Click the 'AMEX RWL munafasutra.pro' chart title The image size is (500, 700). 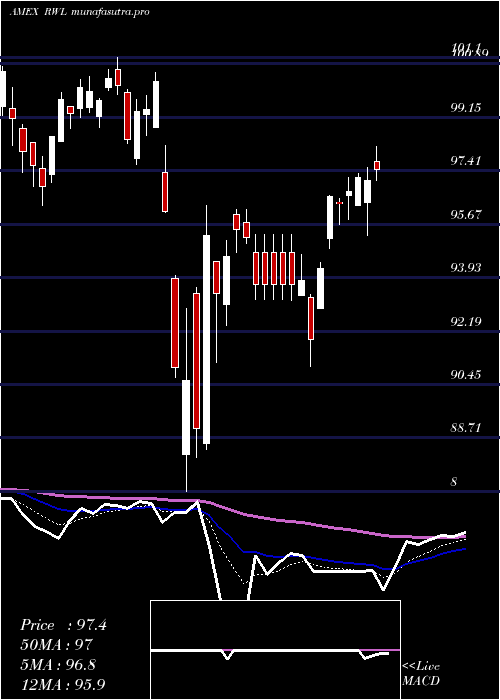79,12
